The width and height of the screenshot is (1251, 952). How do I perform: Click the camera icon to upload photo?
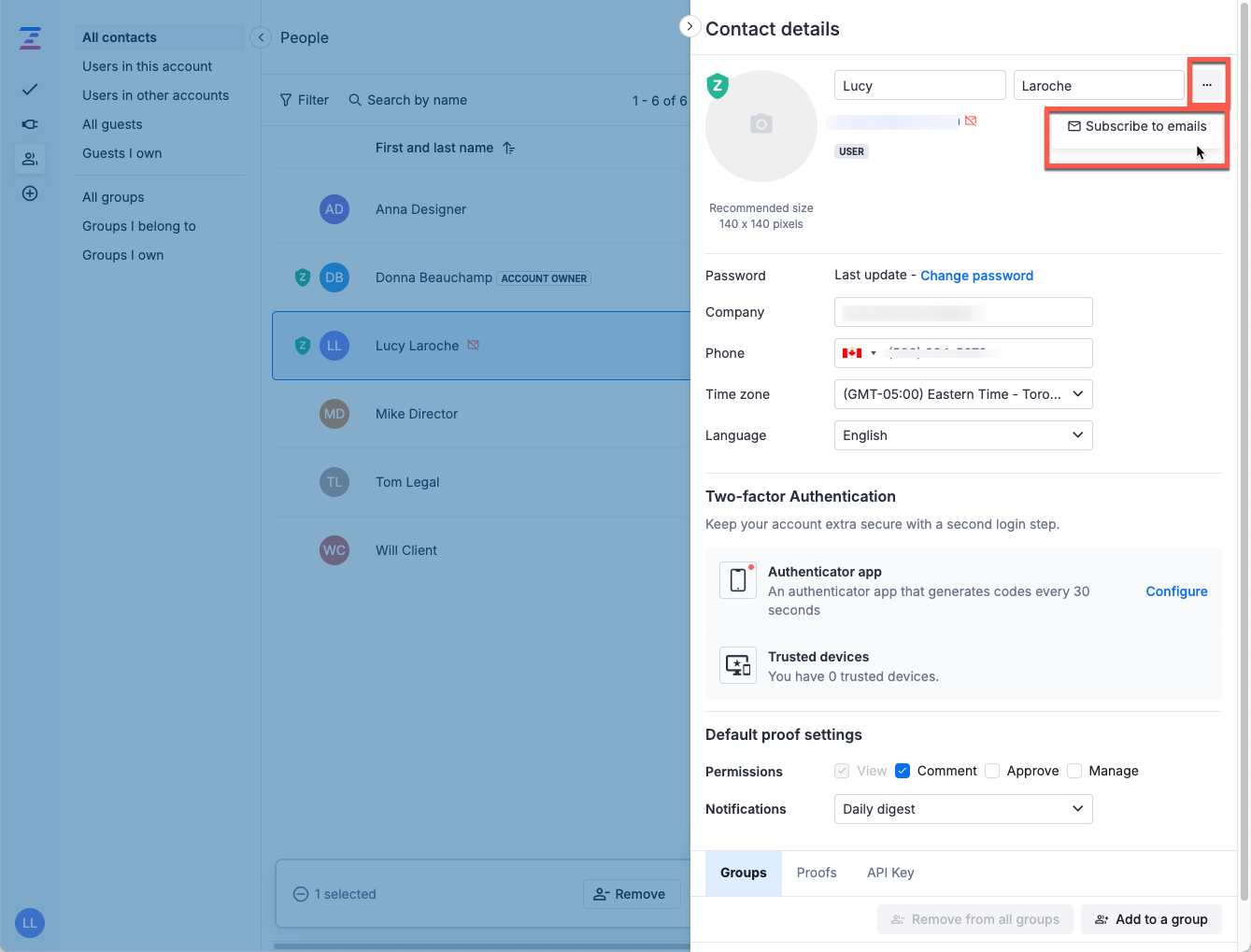[x=761, y=124]
